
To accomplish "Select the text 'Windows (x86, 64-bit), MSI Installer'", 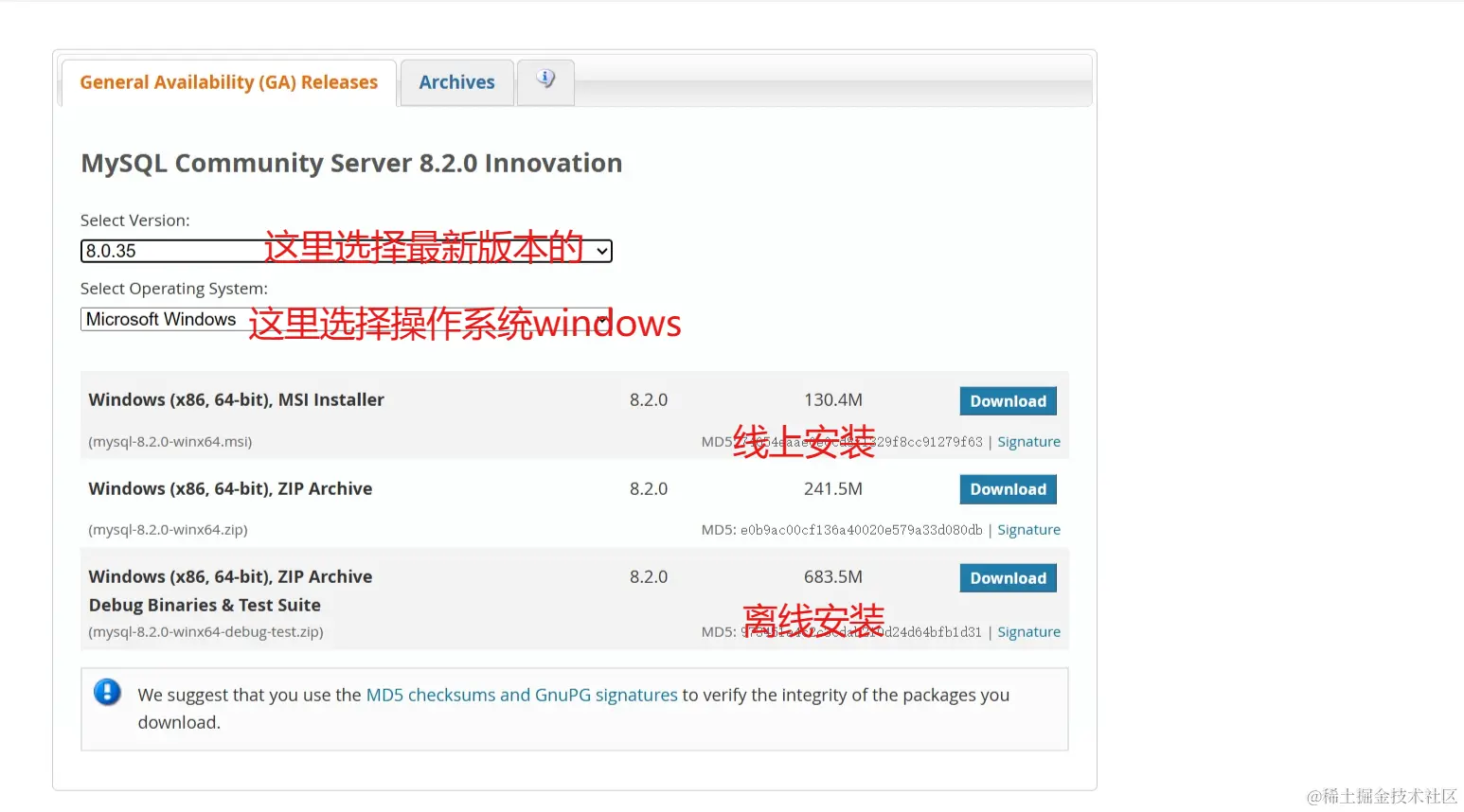I will tap(236, 399).
